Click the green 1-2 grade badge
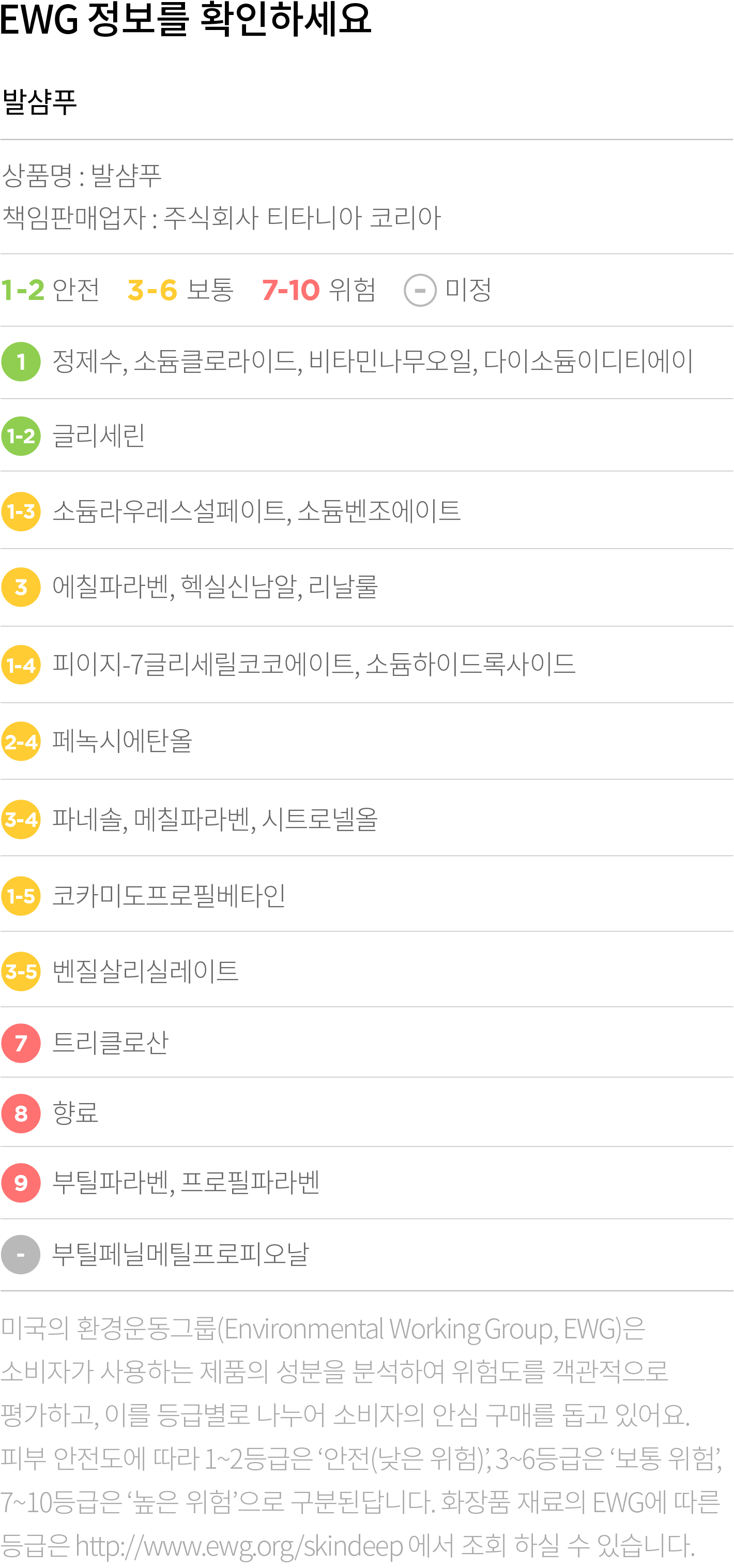 tap(21, 436)
